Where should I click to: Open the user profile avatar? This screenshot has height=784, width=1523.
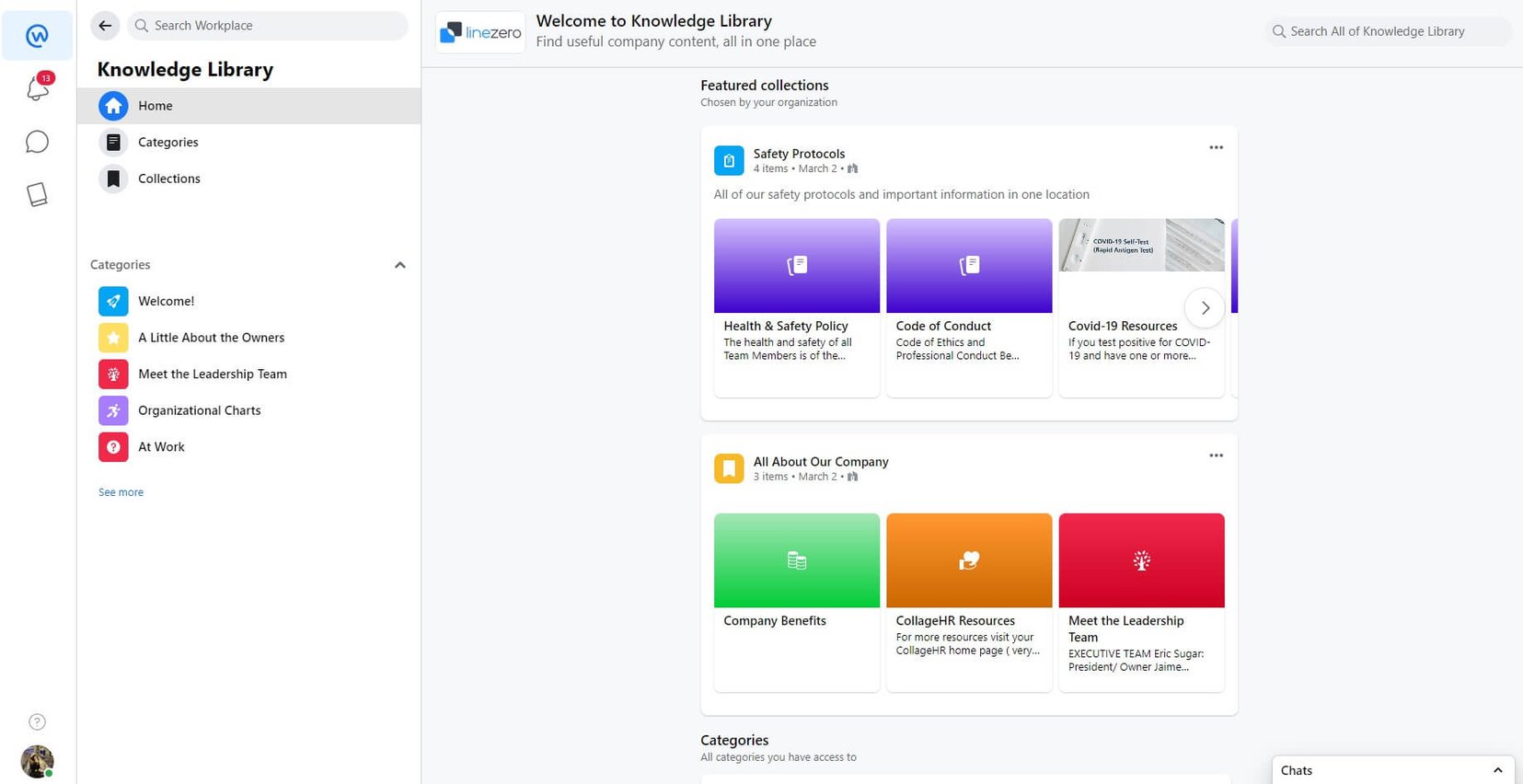pyautogui.click(x=37, y=761)
